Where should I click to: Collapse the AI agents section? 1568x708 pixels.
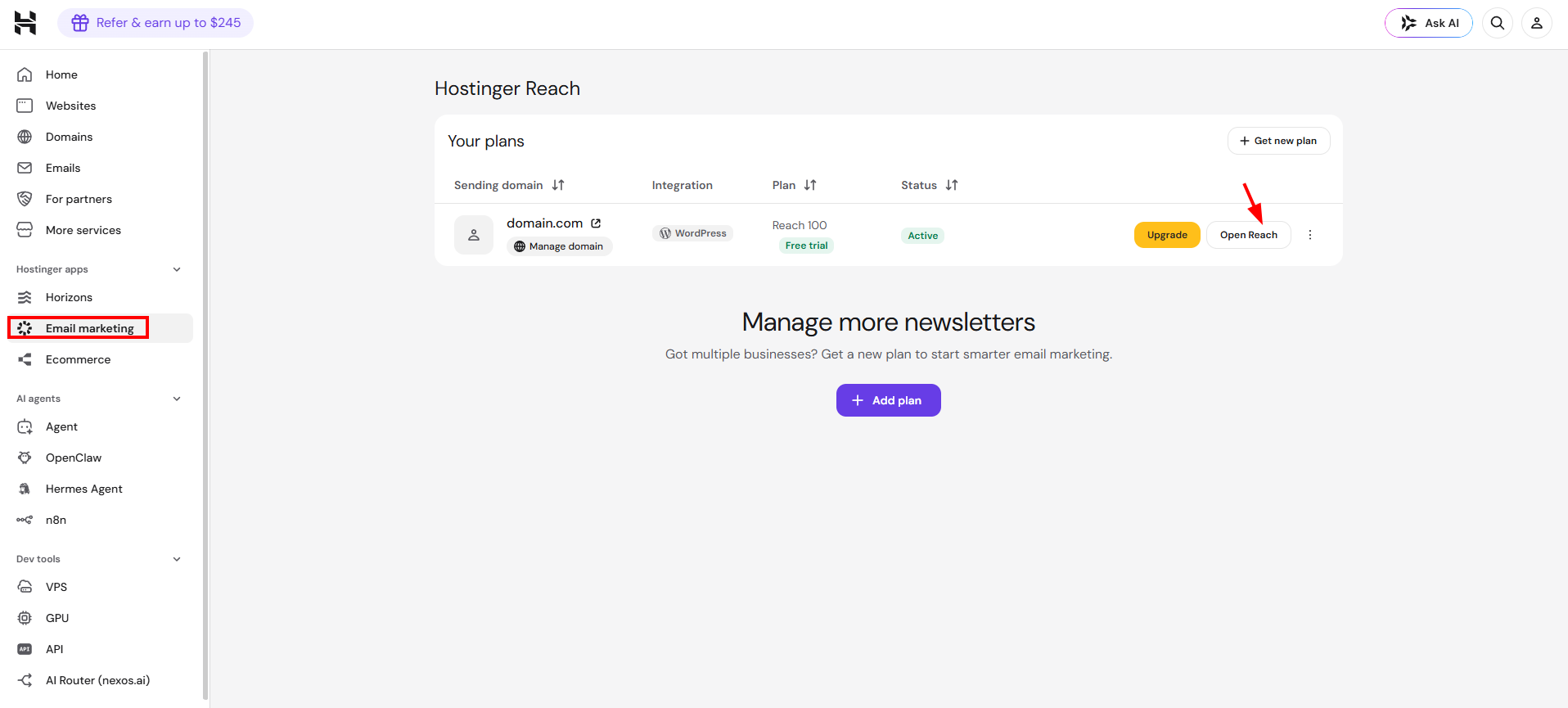(177, 399)
